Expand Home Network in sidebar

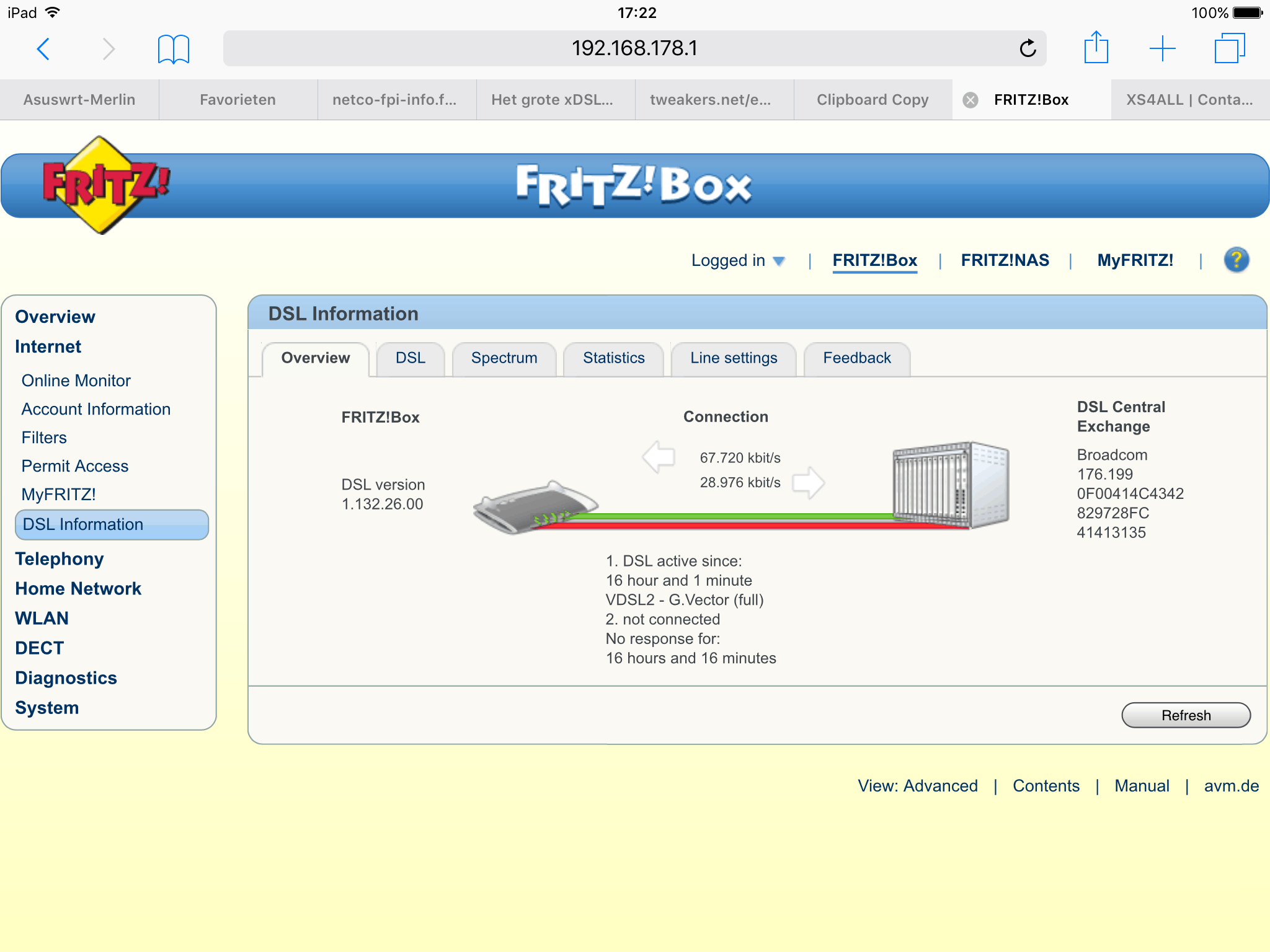tap(78, 589)
